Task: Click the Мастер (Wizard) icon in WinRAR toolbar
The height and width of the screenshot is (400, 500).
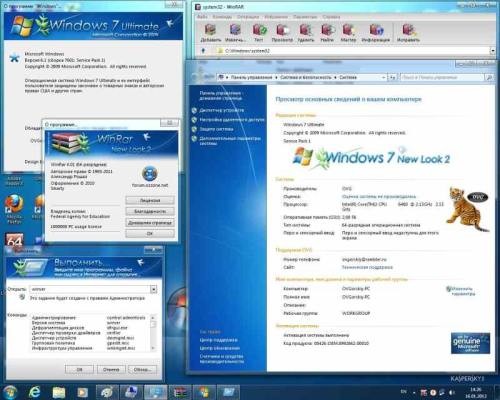Action: click(348, 33)
